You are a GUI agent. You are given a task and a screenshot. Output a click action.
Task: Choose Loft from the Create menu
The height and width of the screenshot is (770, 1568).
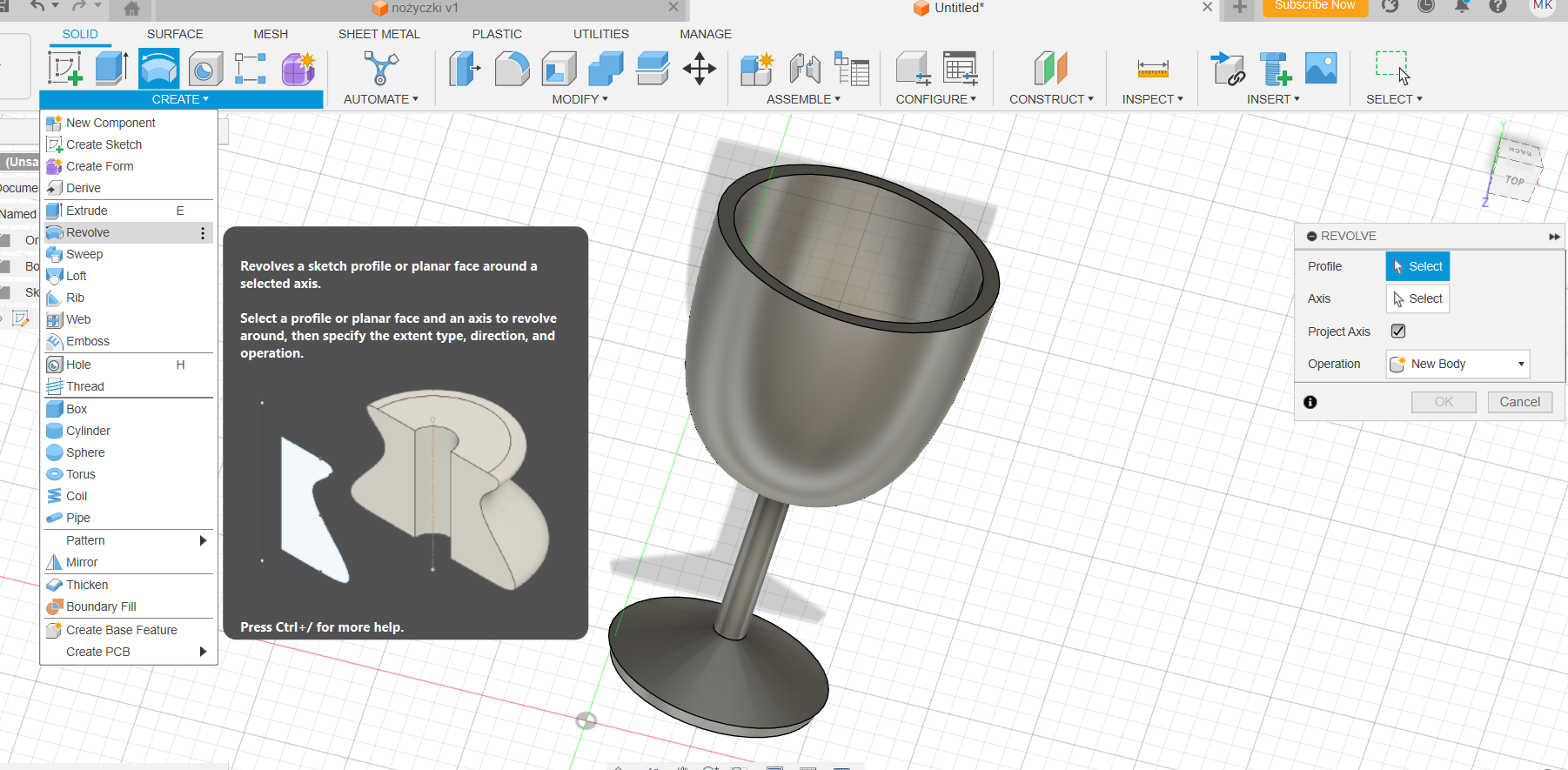click(129, 276)
